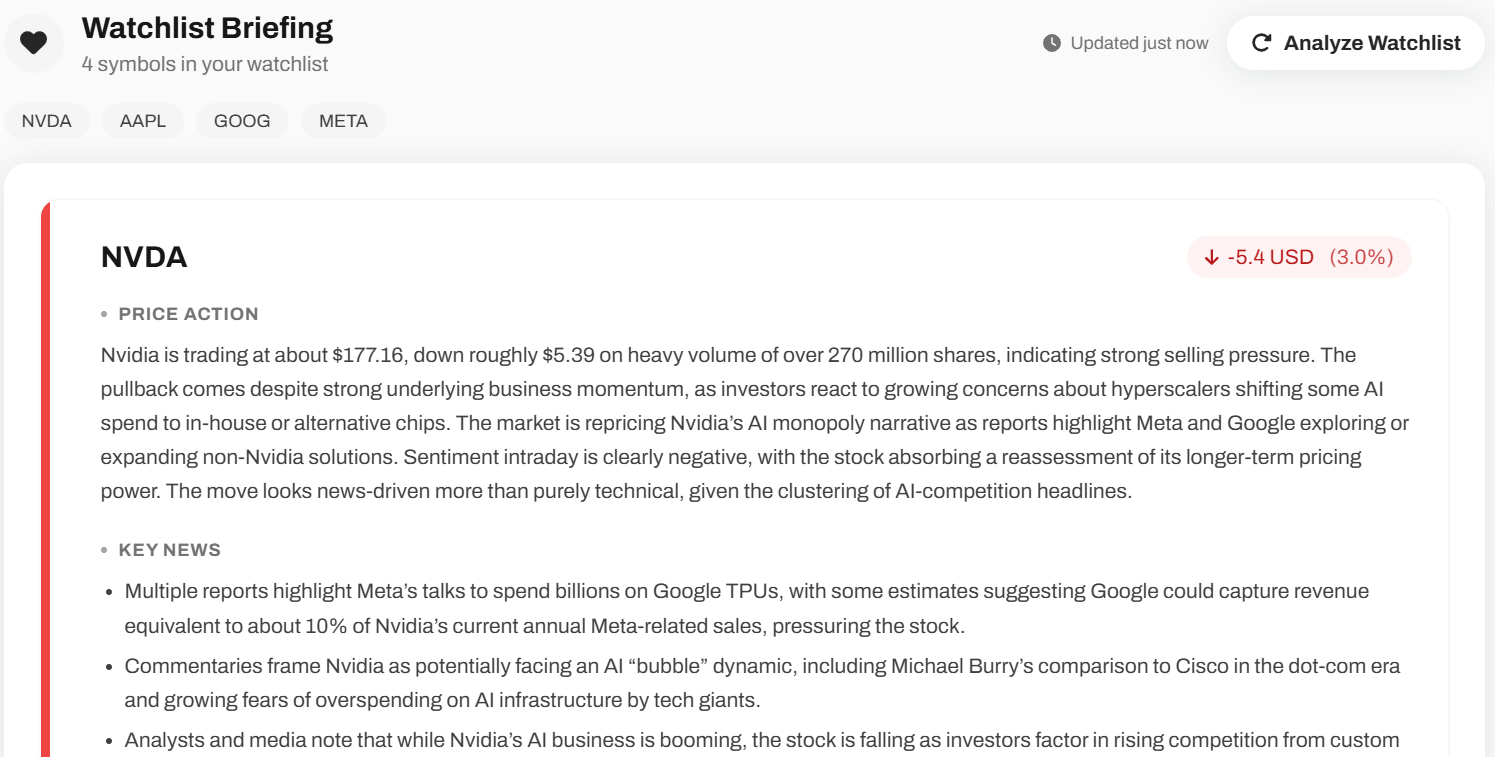Screen dimensions: 1495x757
Task: Click the PRICE ACTION section label
Action: [188, 314]
